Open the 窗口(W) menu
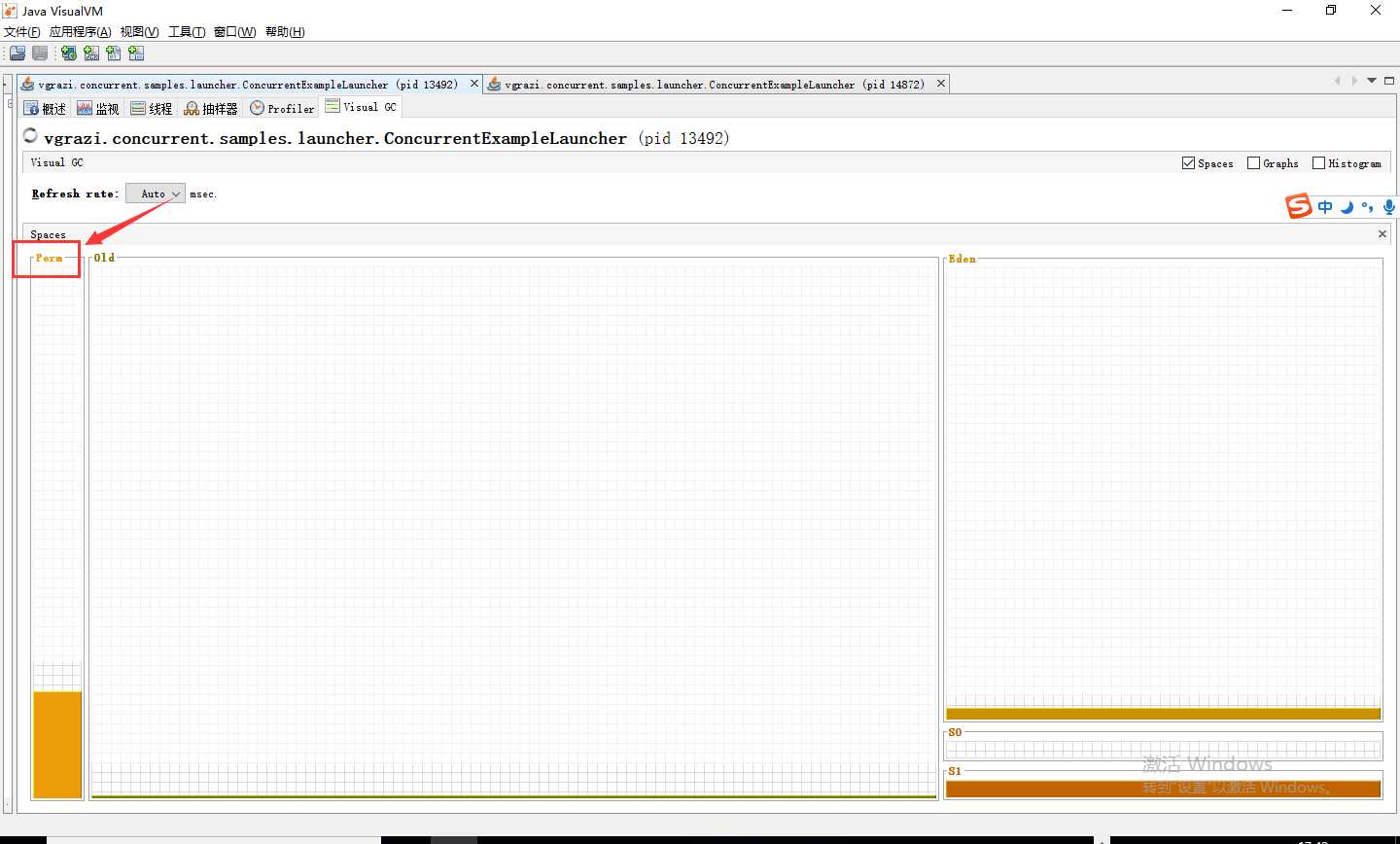 point(235,32)
